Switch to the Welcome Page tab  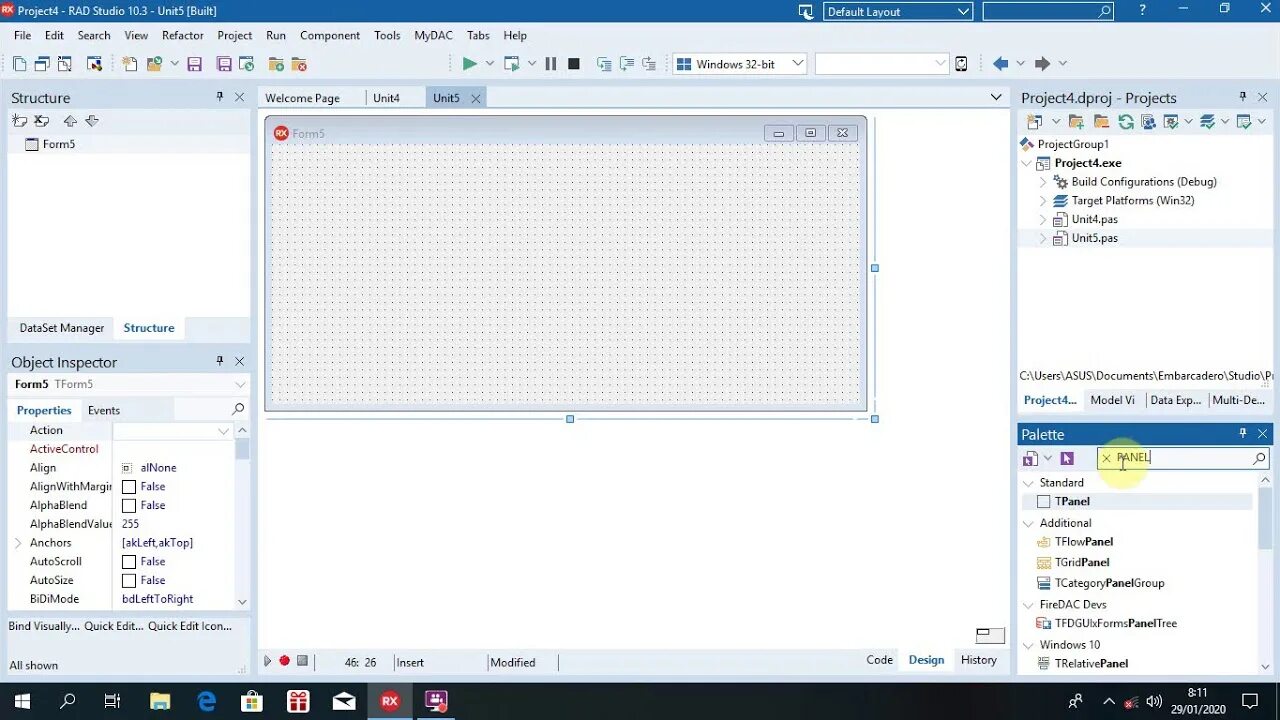302,98
